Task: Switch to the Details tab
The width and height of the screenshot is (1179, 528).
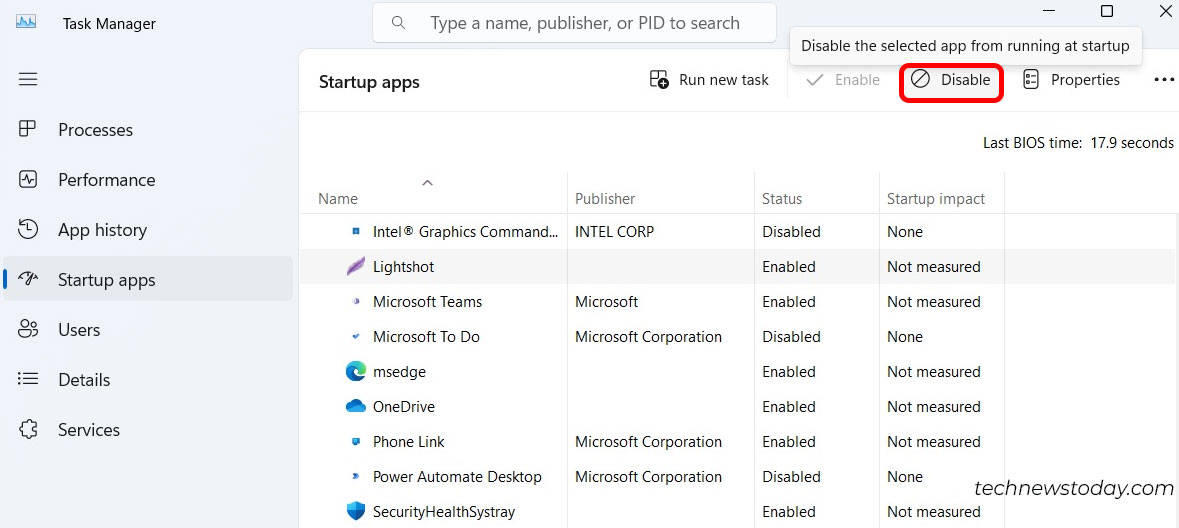Action: coord(148,380)
